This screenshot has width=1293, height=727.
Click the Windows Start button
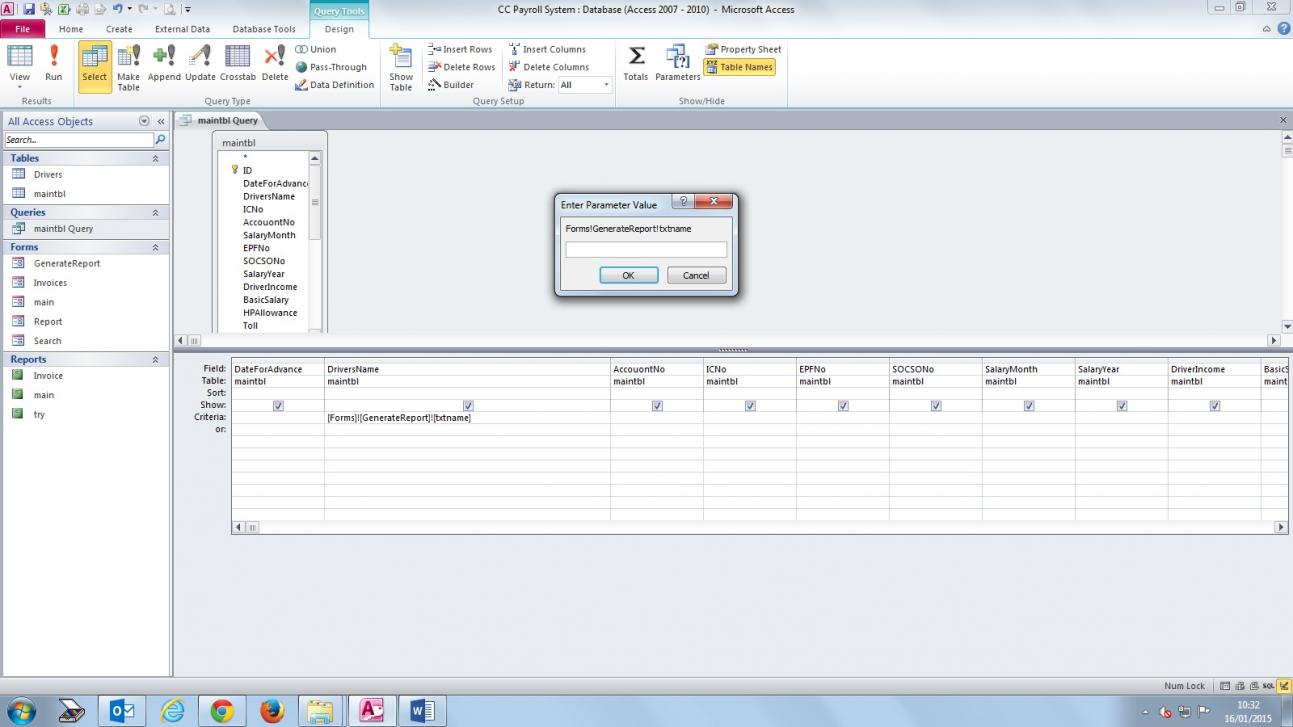pos(20,711)
